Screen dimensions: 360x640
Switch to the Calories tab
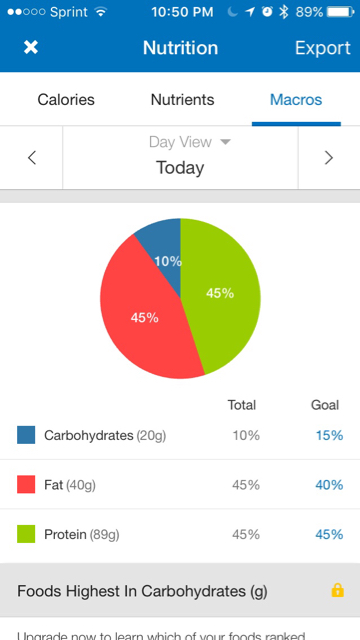[x=66, y=100]
